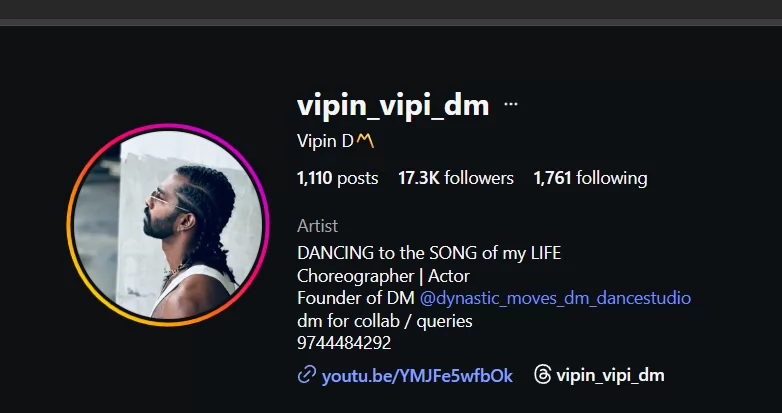Click the phone number 9744484292

click(344, 343)
